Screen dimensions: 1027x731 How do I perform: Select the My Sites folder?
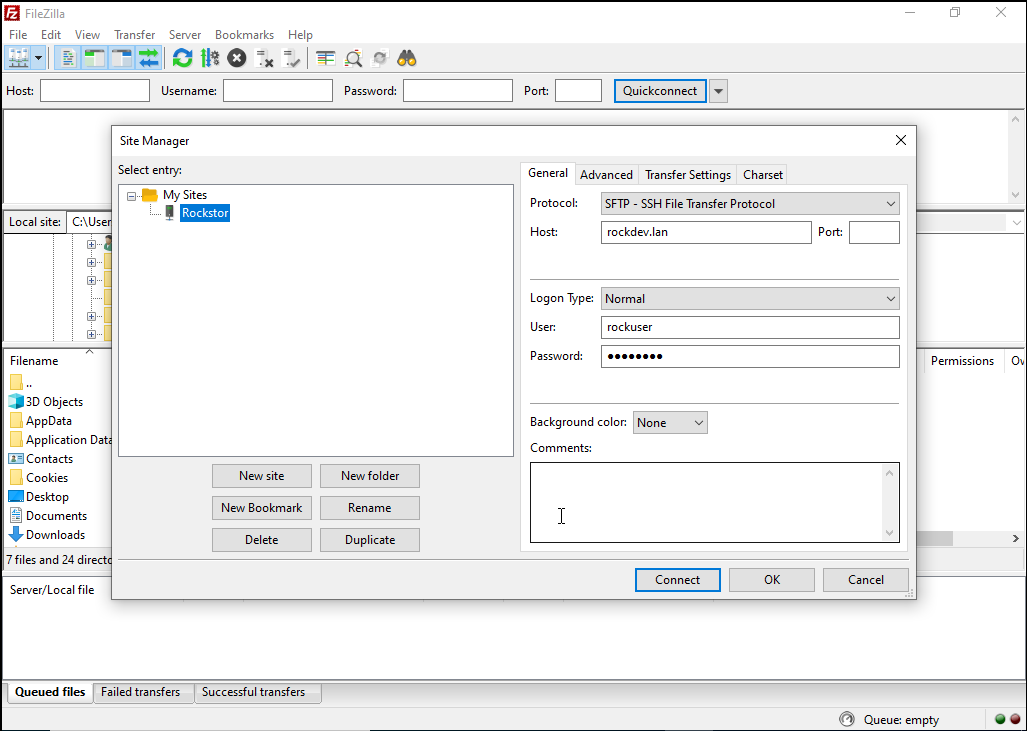tap(185, 195)
